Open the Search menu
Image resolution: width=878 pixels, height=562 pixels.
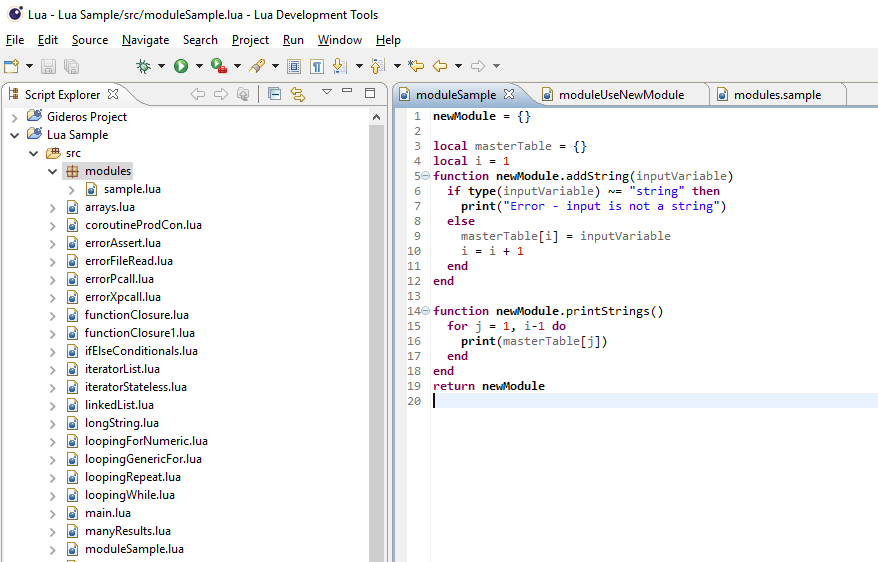200,40
